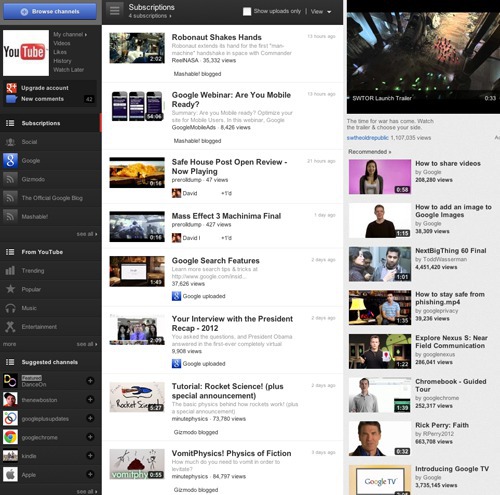The image size is (500, 495).
Task: Open Explore Nexus S thumbnail
Action: point(380,351)
